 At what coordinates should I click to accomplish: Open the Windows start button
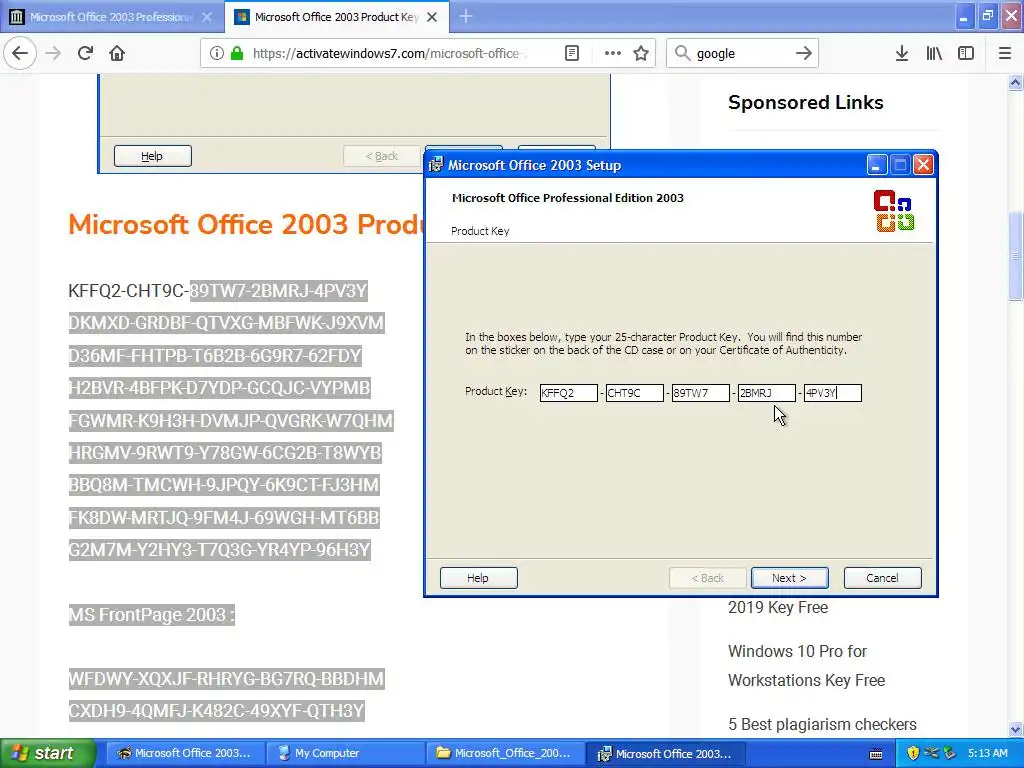[x=47, y=753]
